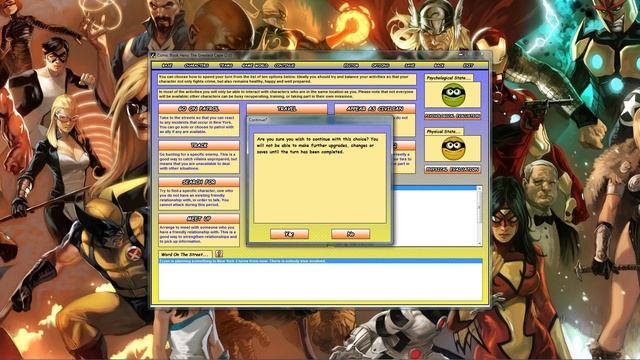
Task: Open the Physical Evaluation
Action: (x=452, y=169)
